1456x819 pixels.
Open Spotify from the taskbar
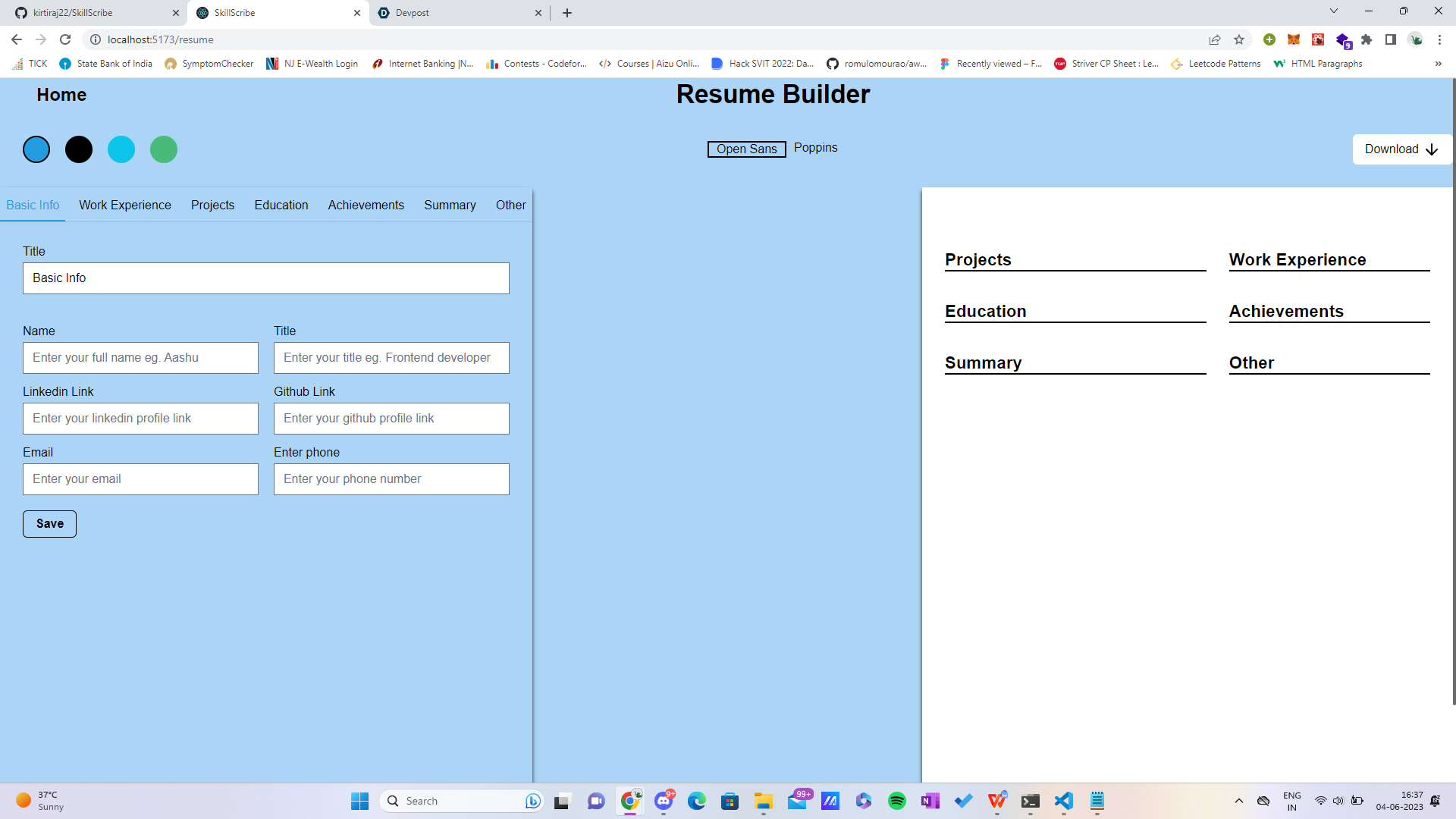pyautogui.click(x=897, y=801)
